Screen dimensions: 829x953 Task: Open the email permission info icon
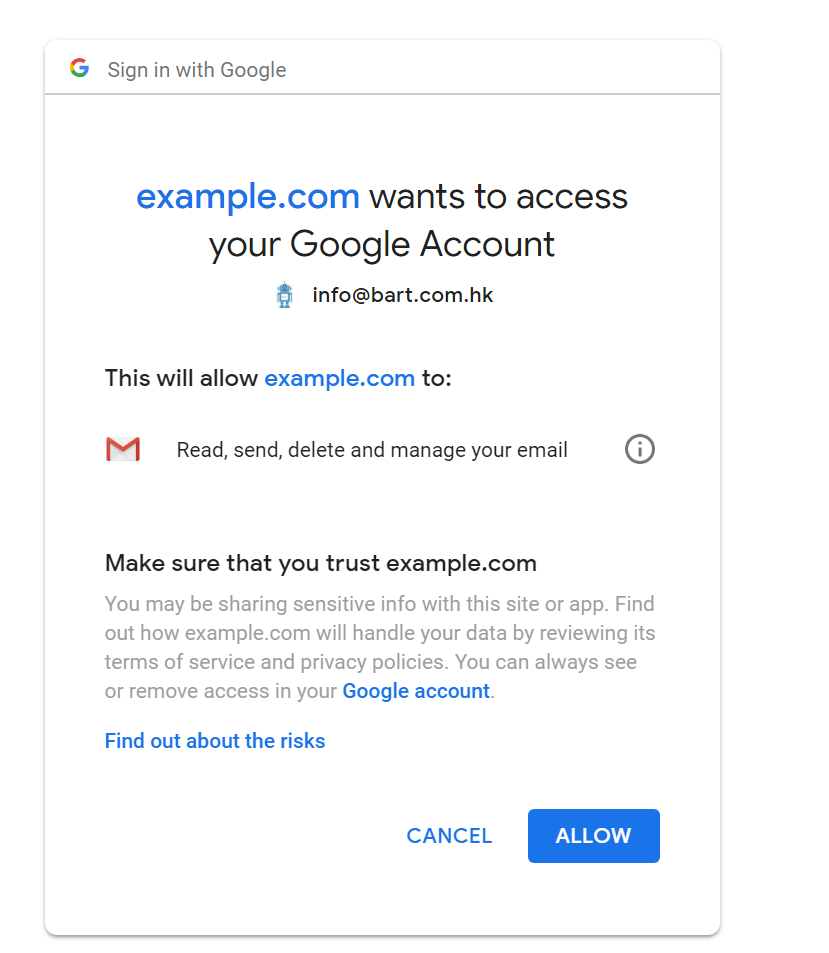click(x=640, y=450)
